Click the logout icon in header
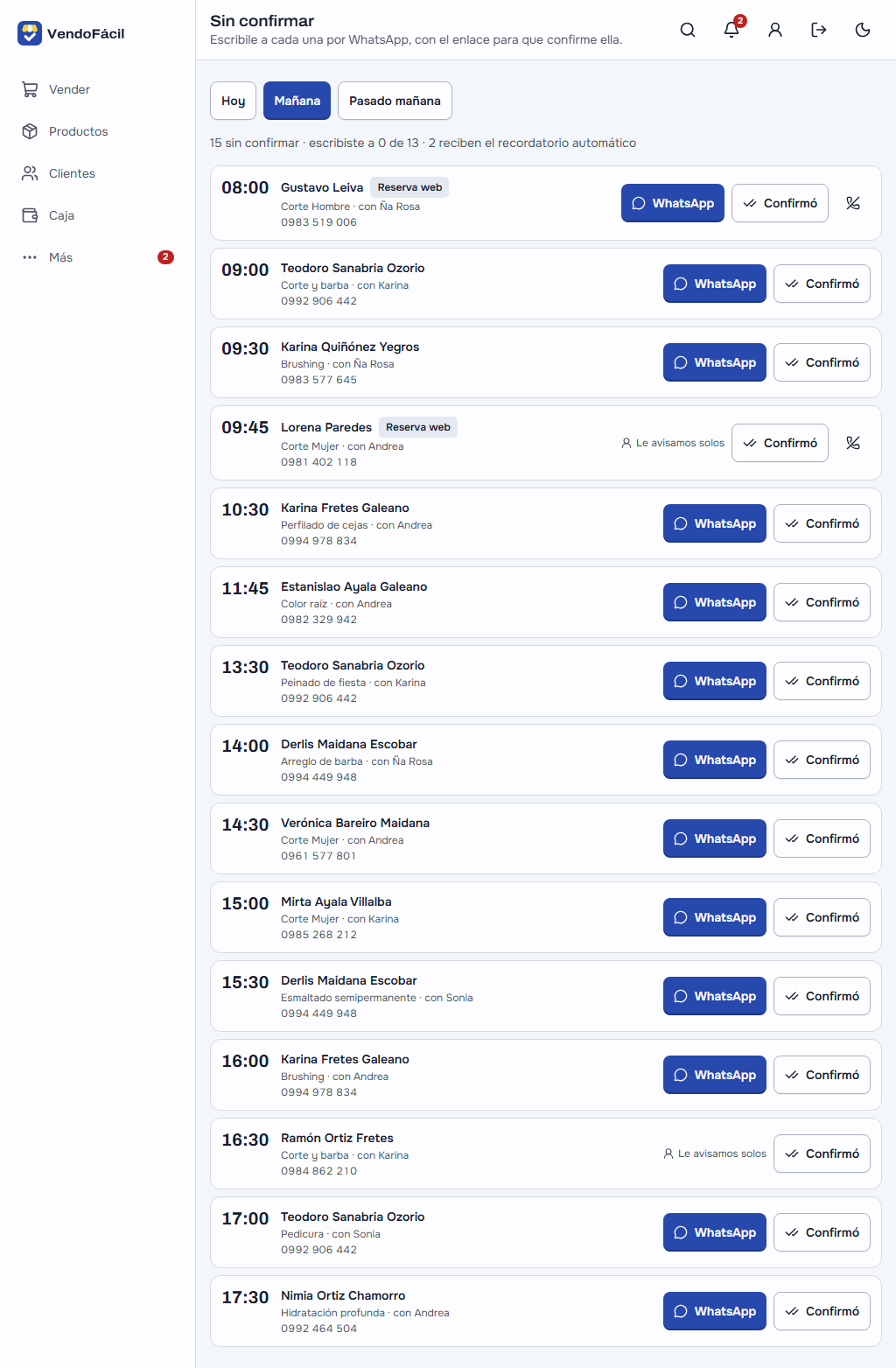Screen dimensions: 896x1368 click(819, 30)
